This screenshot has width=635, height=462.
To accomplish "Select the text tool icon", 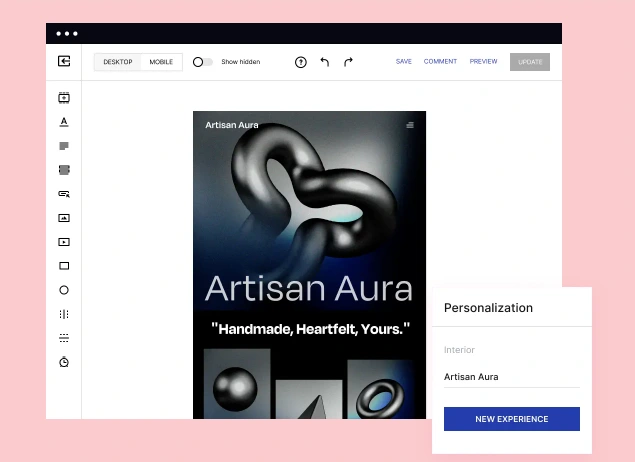I will tap(64, 122).
